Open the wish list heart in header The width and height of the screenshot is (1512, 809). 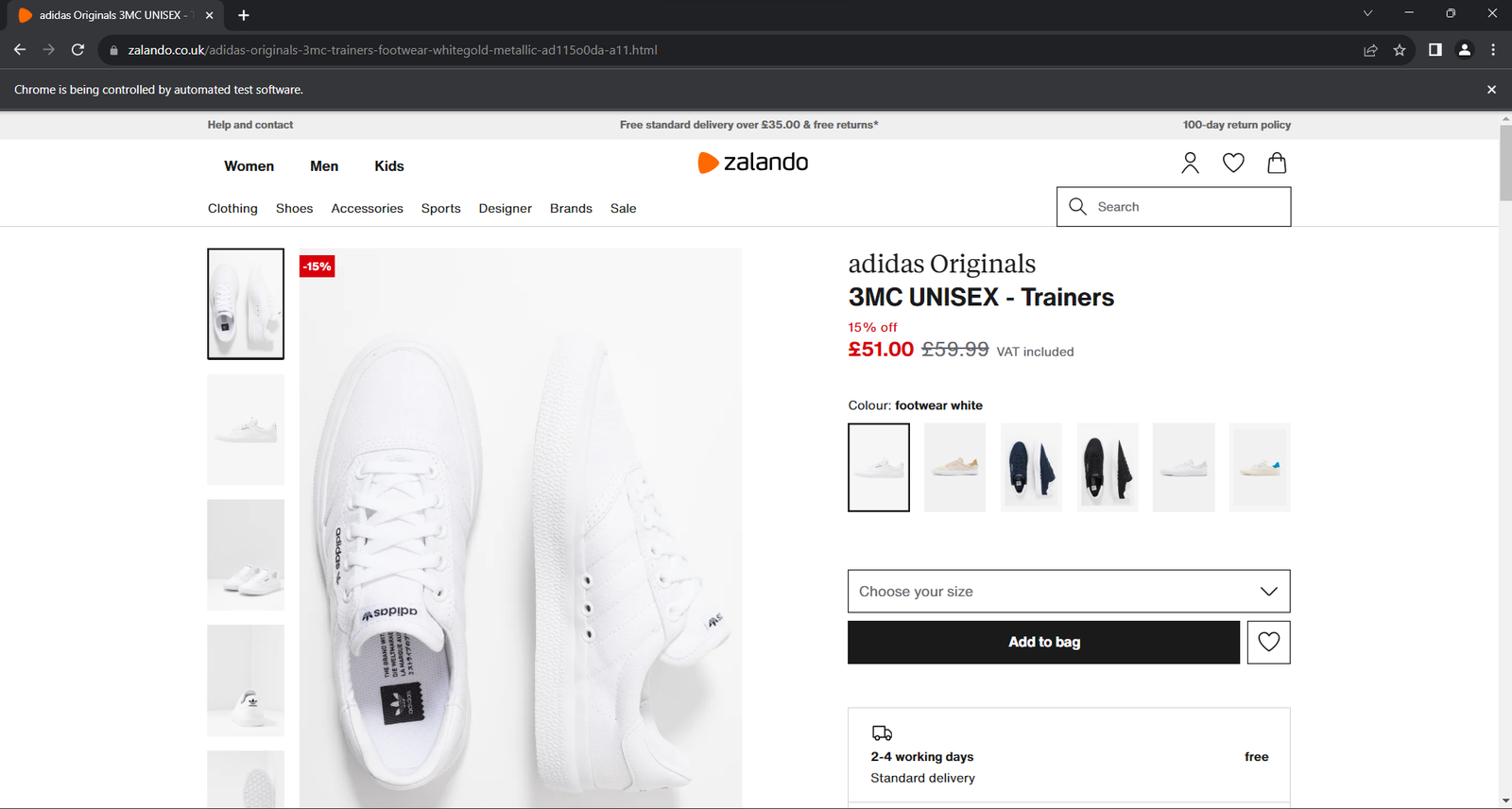1233,164
